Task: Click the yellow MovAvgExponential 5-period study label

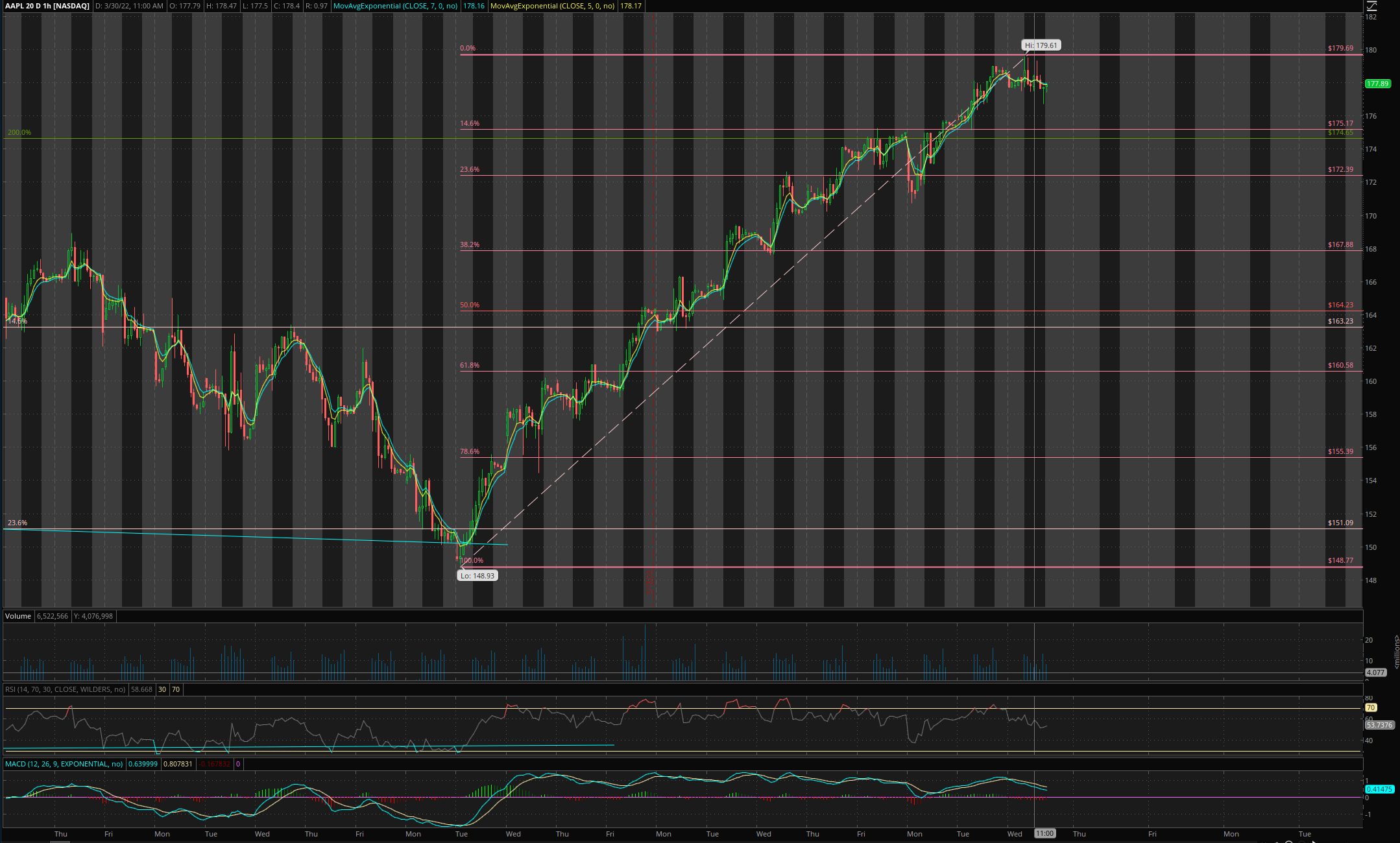Action: pos(553,6)
